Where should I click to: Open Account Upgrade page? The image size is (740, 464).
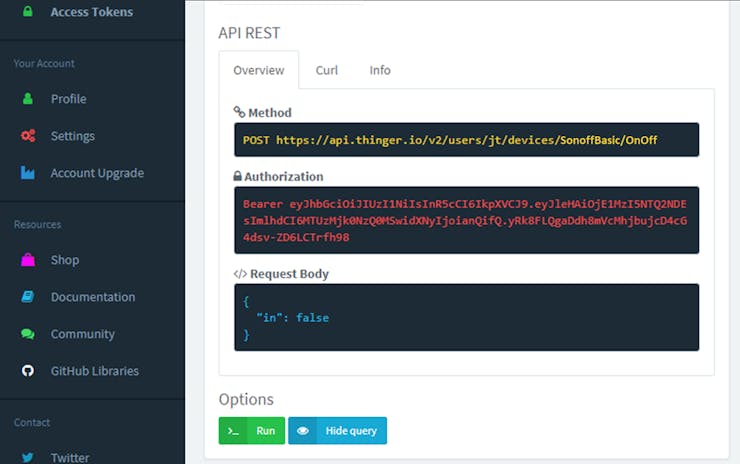pos(97,173)
